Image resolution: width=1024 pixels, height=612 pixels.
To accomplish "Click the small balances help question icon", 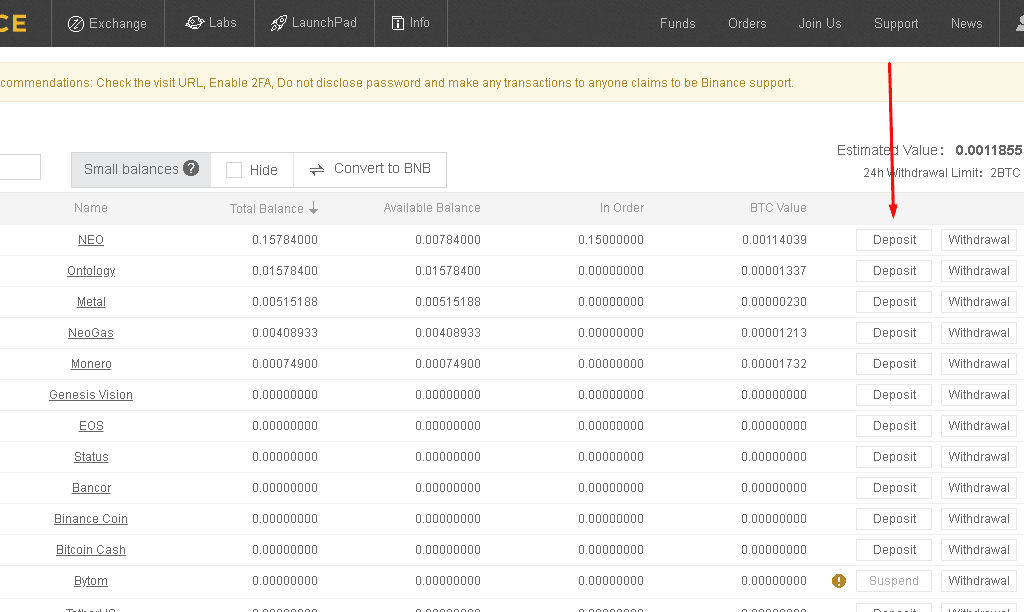I will tap(191, 169).
